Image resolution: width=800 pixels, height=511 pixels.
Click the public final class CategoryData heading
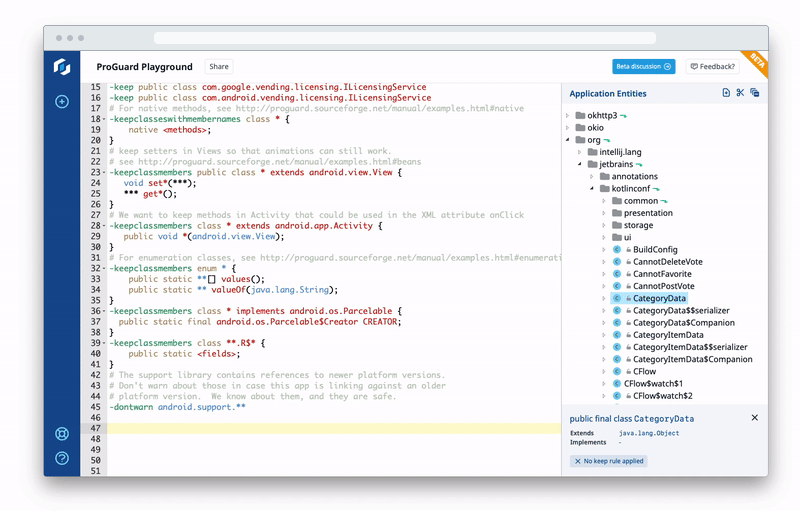632,419
